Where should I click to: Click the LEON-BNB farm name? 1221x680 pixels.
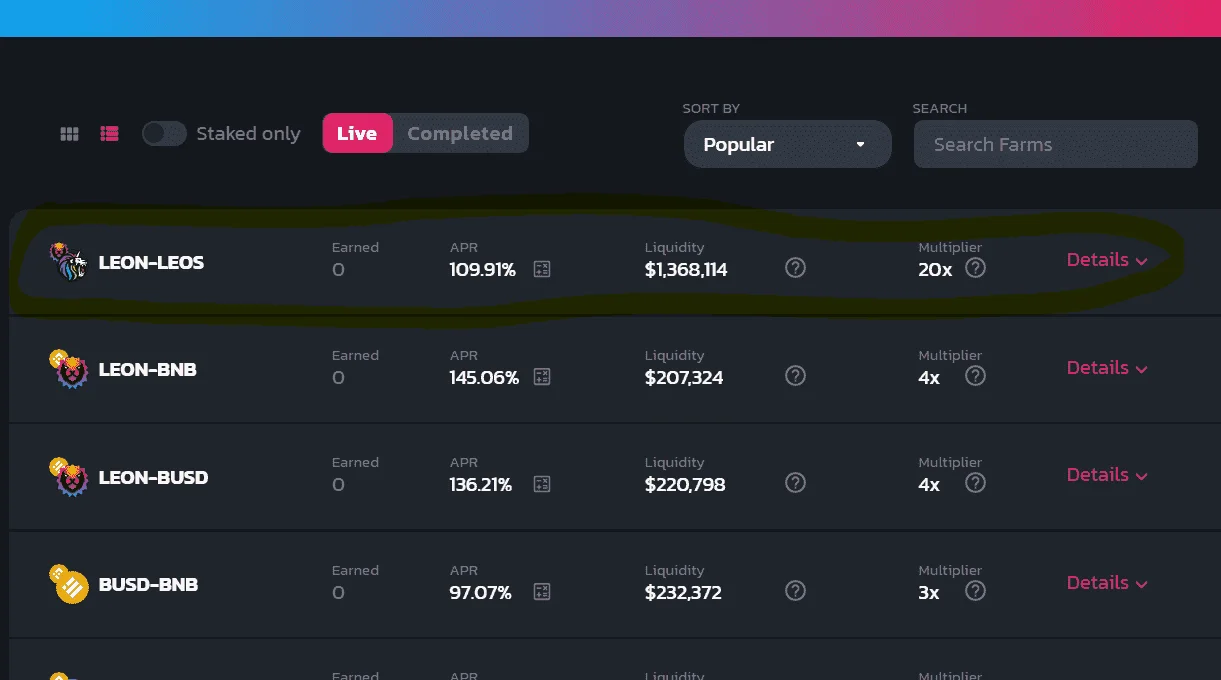[x=148, y=369]
